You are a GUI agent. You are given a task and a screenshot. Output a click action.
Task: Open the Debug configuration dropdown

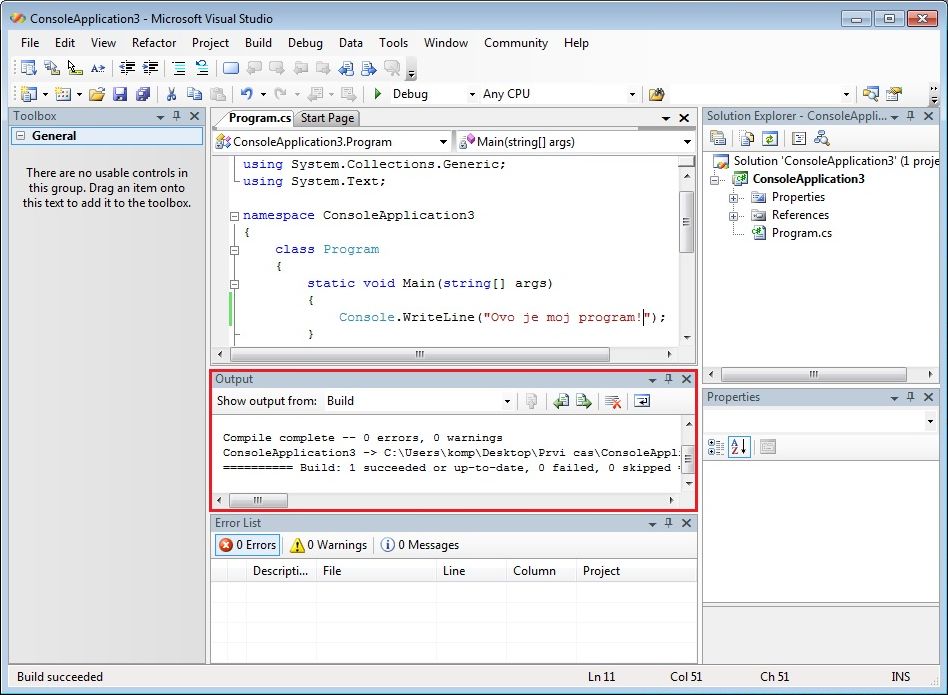[x=472, y=94]
